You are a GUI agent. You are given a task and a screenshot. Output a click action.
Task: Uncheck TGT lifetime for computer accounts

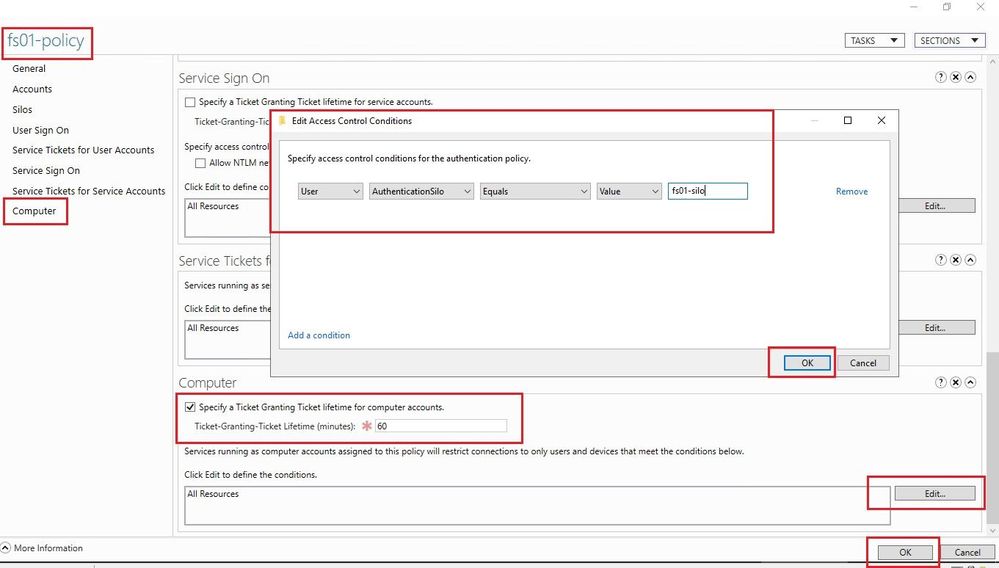190,408
